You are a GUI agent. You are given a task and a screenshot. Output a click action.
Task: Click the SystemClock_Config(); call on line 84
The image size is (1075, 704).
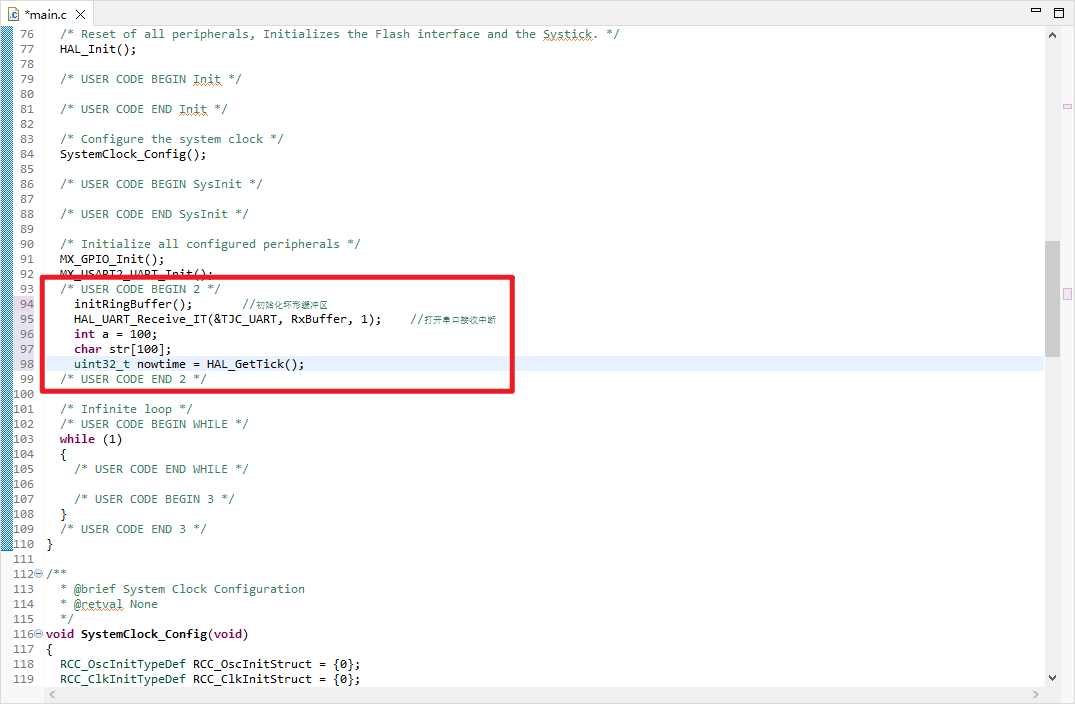pyautogui.click(x=133, y=154)
